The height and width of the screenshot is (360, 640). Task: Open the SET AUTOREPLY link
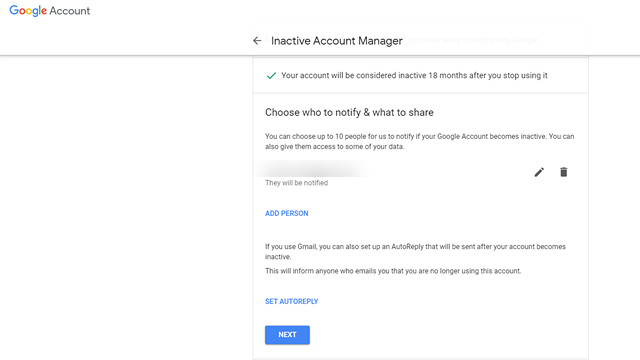[291, 302]
